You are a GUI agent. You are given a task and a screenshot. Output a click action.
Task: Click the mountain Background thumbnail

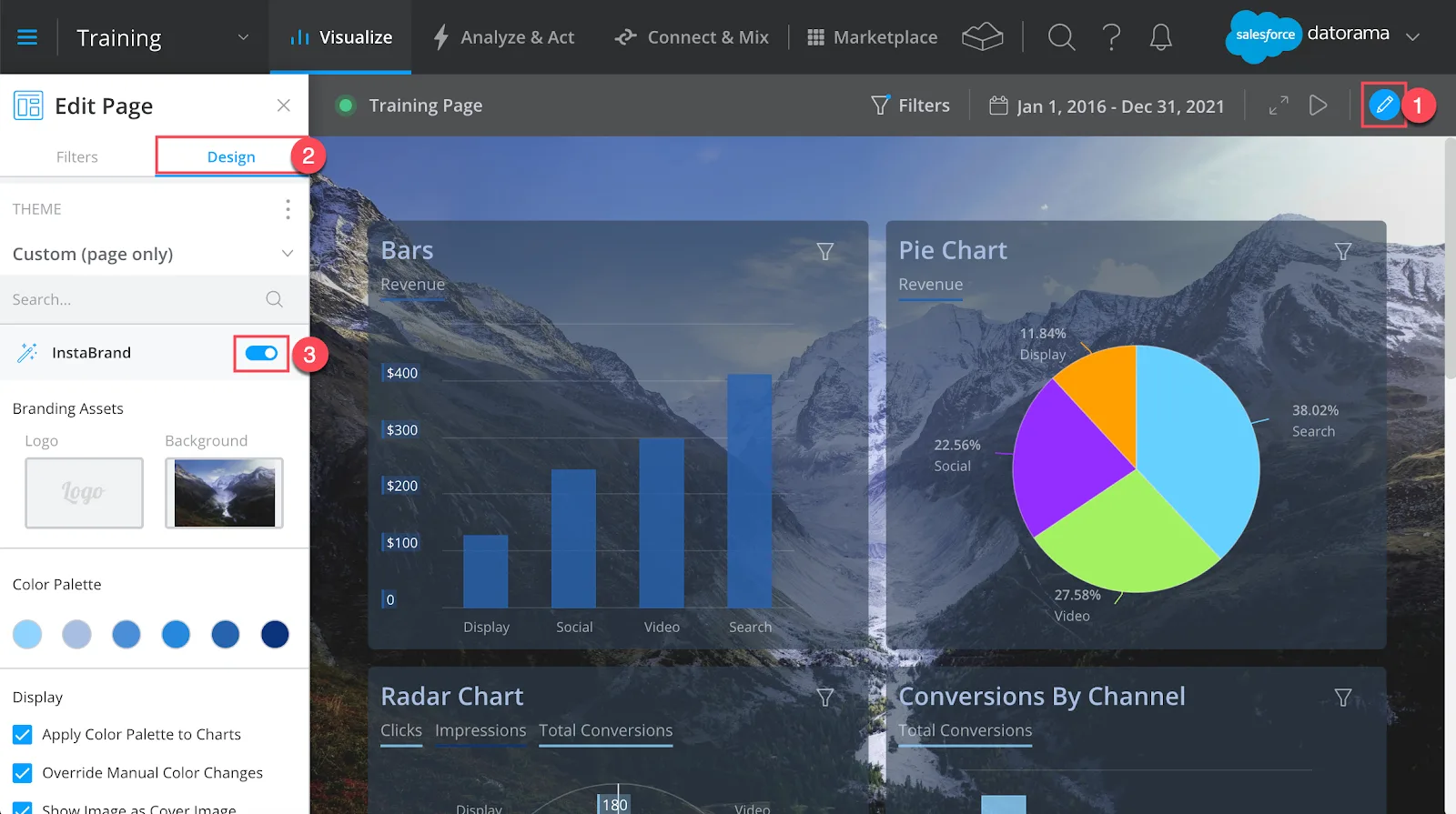click(224, 493)
